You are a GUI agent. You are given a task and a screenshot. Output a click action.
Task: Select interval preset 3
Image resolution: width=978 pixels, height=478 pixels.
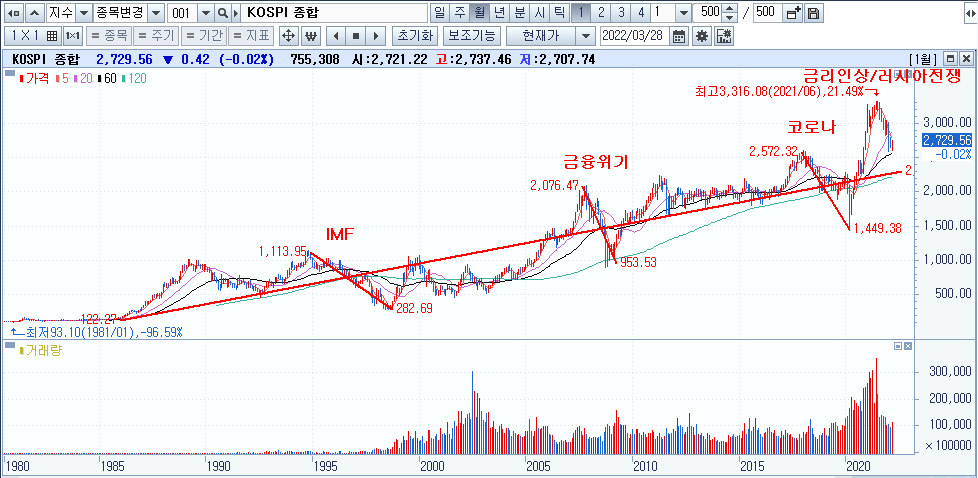click(621, 12)
